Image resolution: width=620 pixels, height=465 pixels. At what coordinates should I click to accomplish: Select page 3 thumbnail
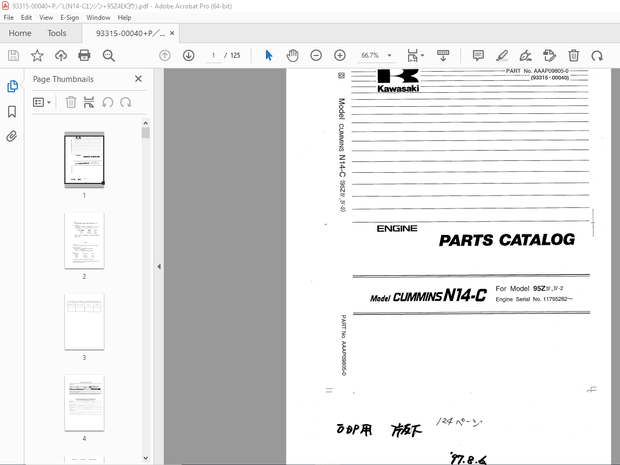coord(84,322)
